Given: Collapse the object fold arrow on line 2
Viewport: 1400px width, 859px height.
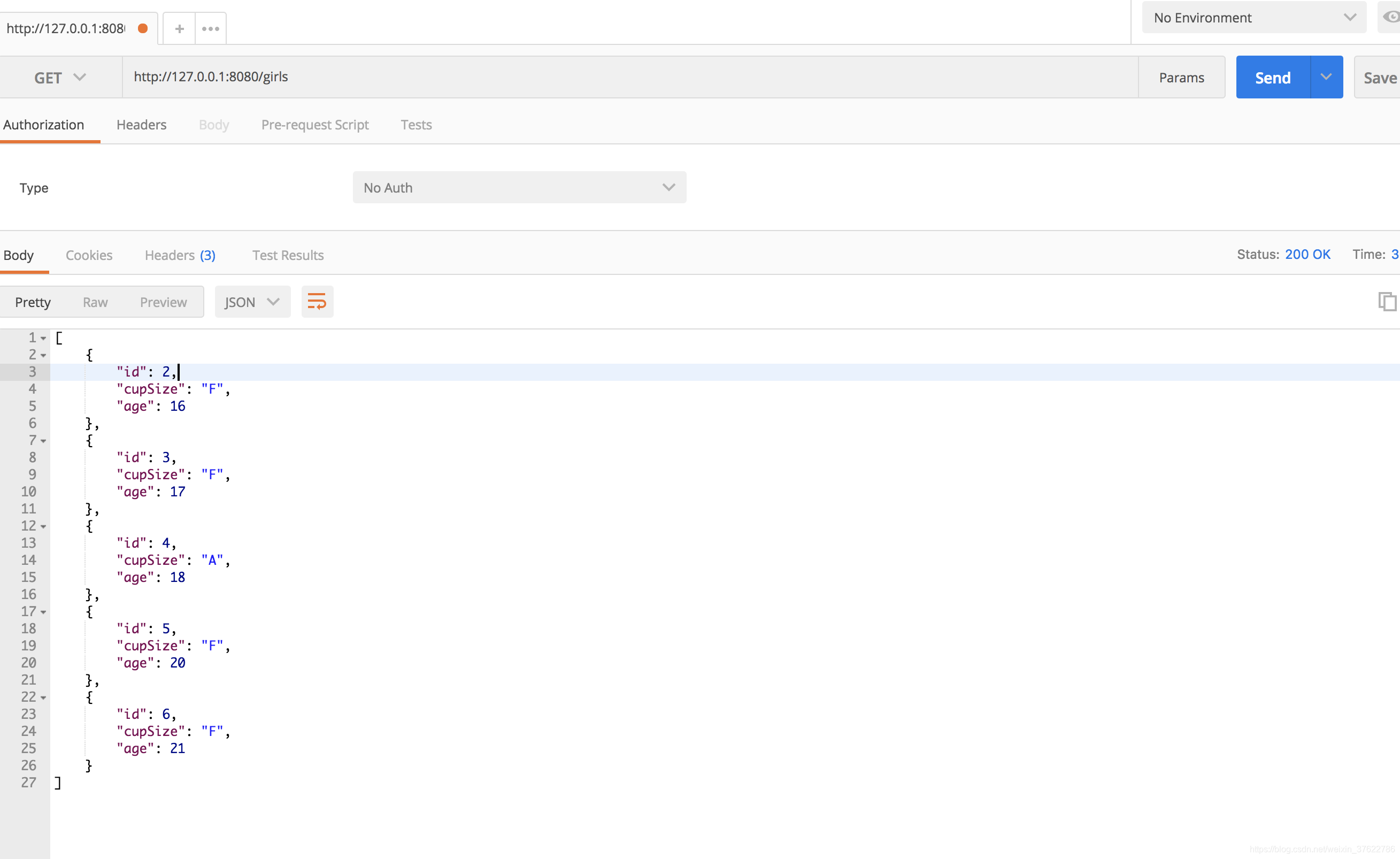Looking at the screenshot, I should coord(43,356).
